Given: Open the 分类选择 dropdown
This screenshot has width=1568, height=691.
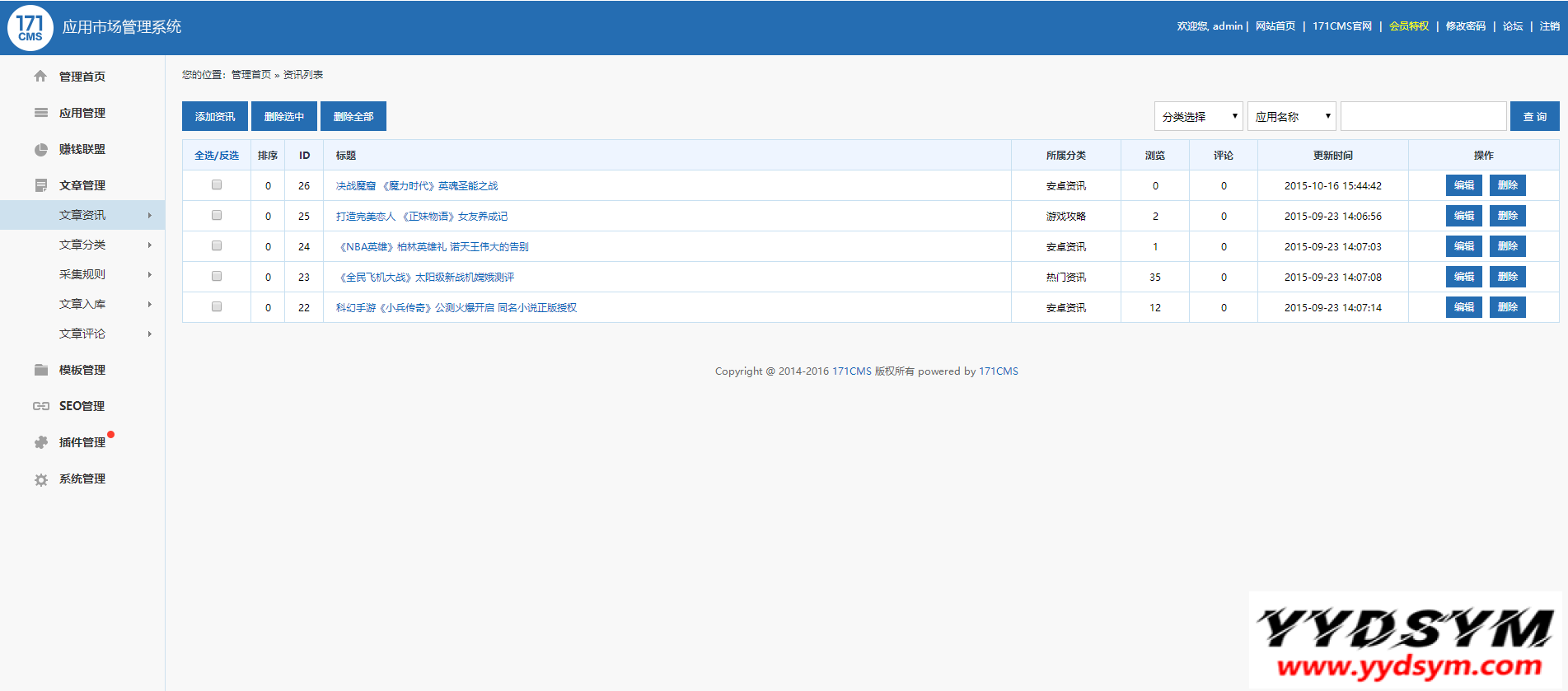Looking at the screenshot, I should (x=1198, y=117).
